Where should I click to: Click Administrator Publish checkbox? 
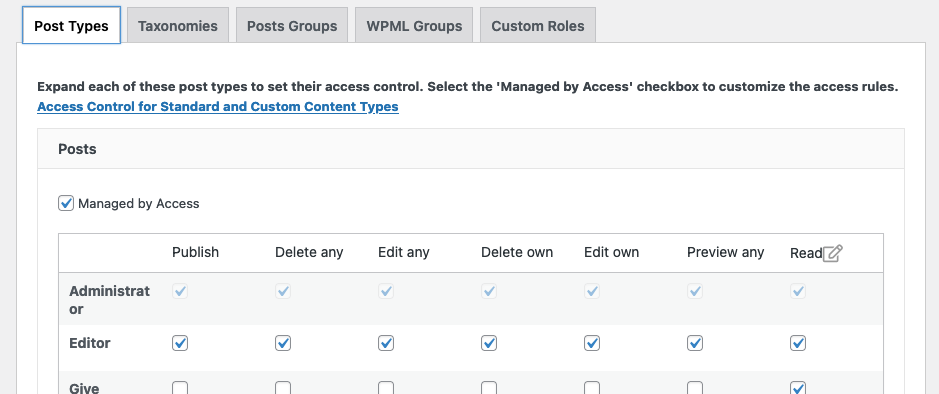[x=180, y=291]
